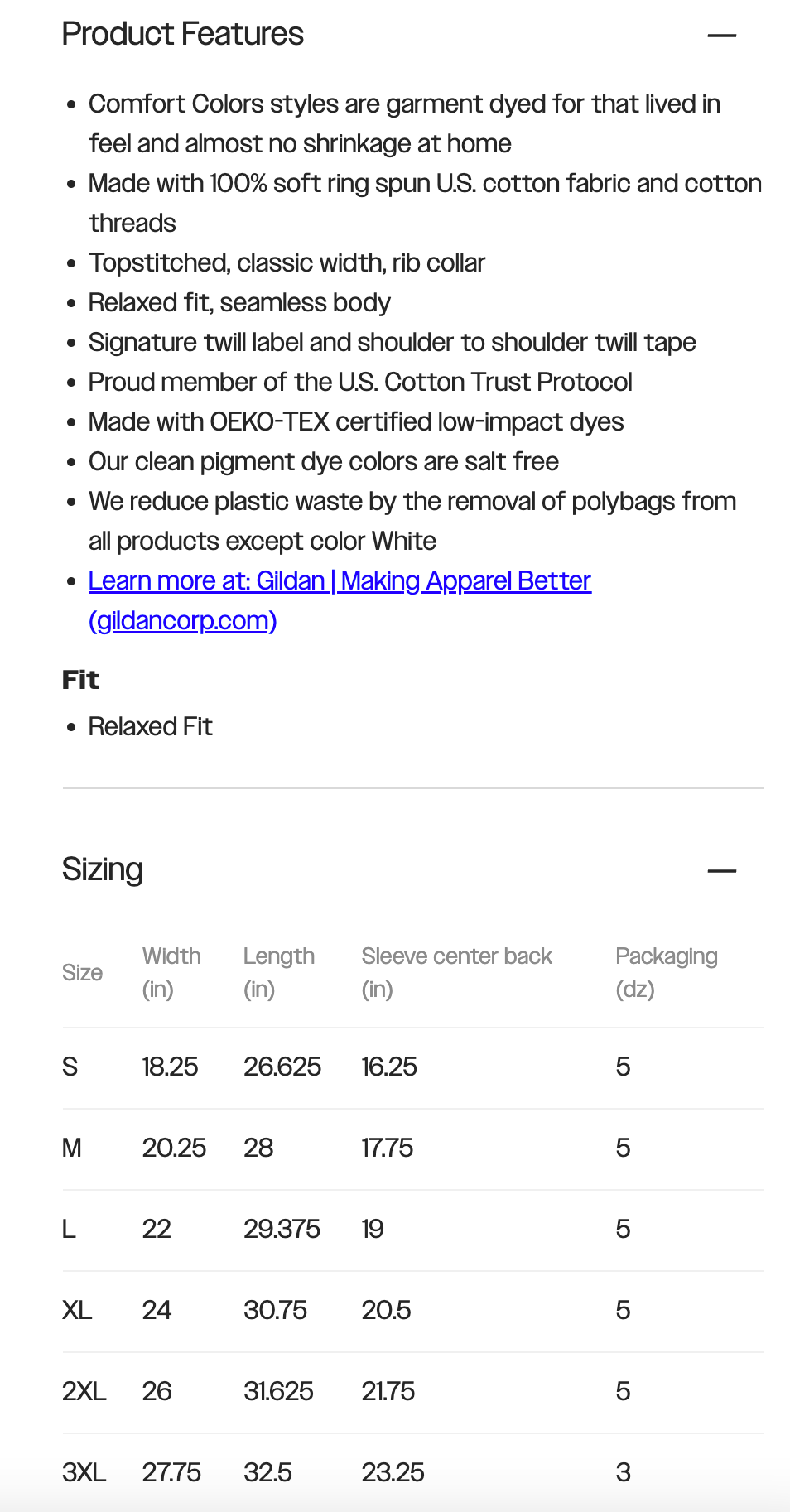The width and height of the screenshot is (790, 1512).
Task: Click the Relaxed Fit bullet text
Action: pyautogui.click(x=151, y=727)
